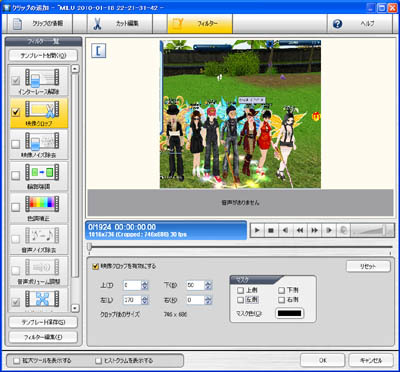This screenshot has height=372, width=400.
Task: Click the spinner arrows of the 上 crop field
Action: coord(145,285)
